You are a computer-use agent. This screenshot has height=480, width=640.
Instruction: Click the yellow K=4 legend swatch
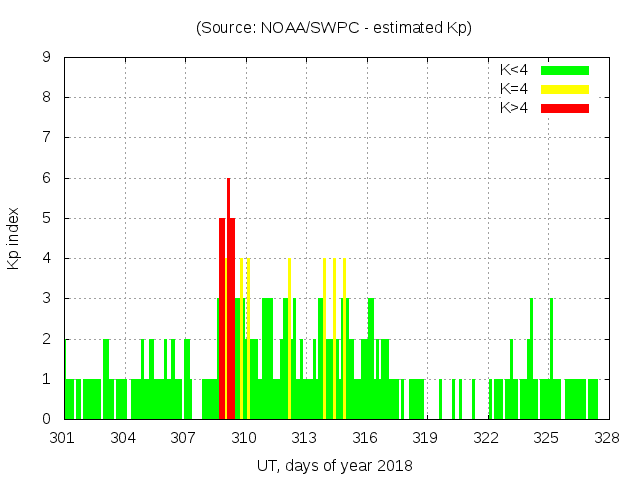pos(565,89)
